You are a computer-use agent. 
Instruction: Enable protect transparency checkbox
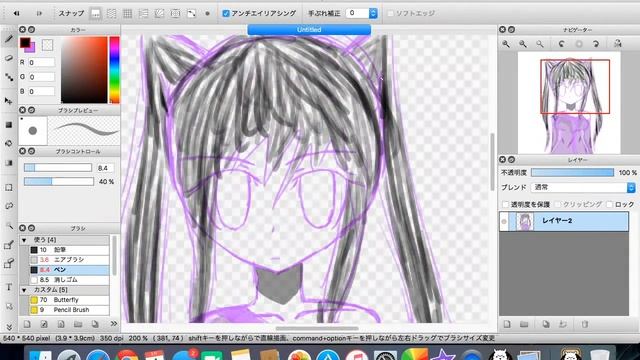pyautogui.click(x=505, y=204)
